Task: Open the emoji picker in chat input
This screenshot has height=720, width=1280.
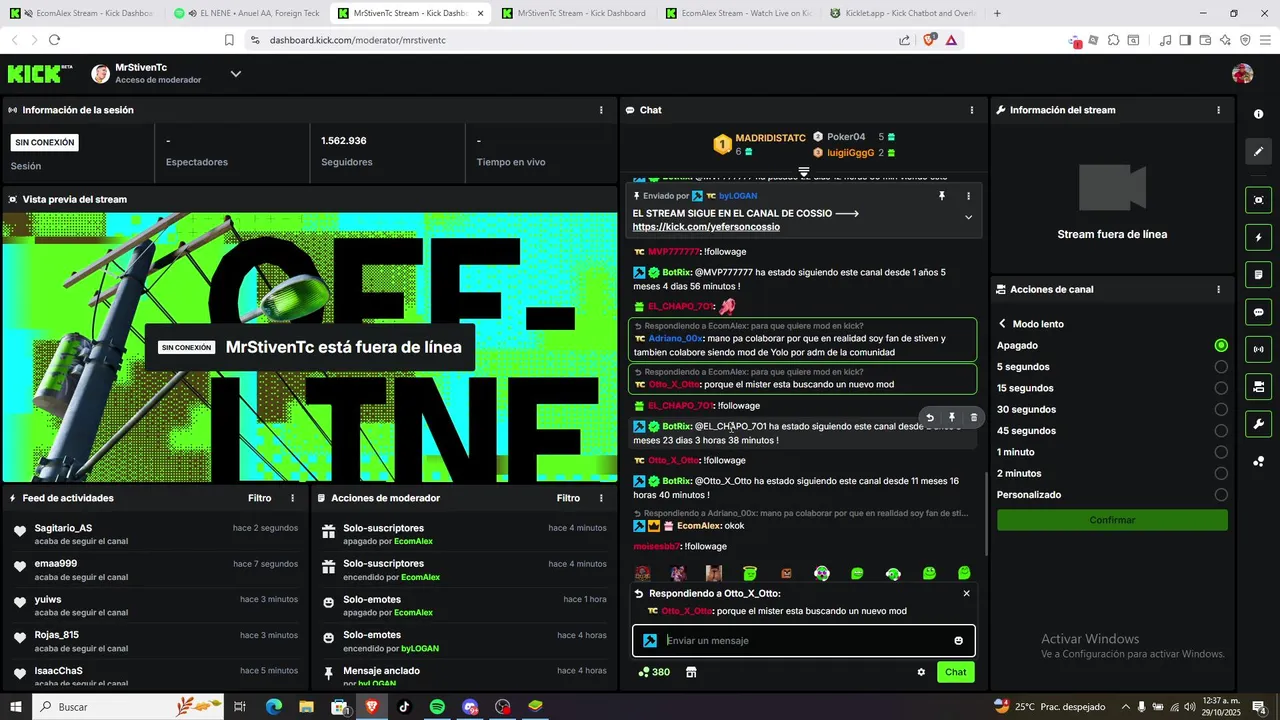Action: [x=958, y=641]
